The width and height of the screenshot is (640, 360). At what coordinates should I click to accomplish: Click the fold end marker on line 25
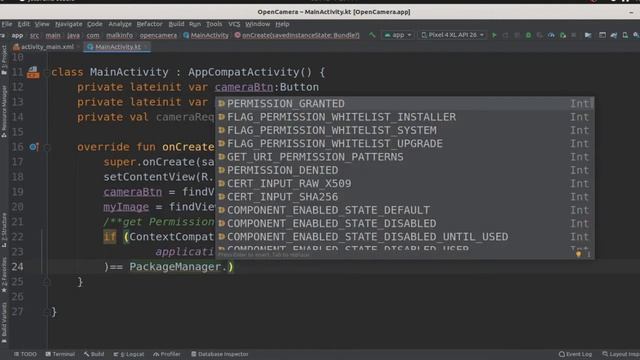pos(47,282)
